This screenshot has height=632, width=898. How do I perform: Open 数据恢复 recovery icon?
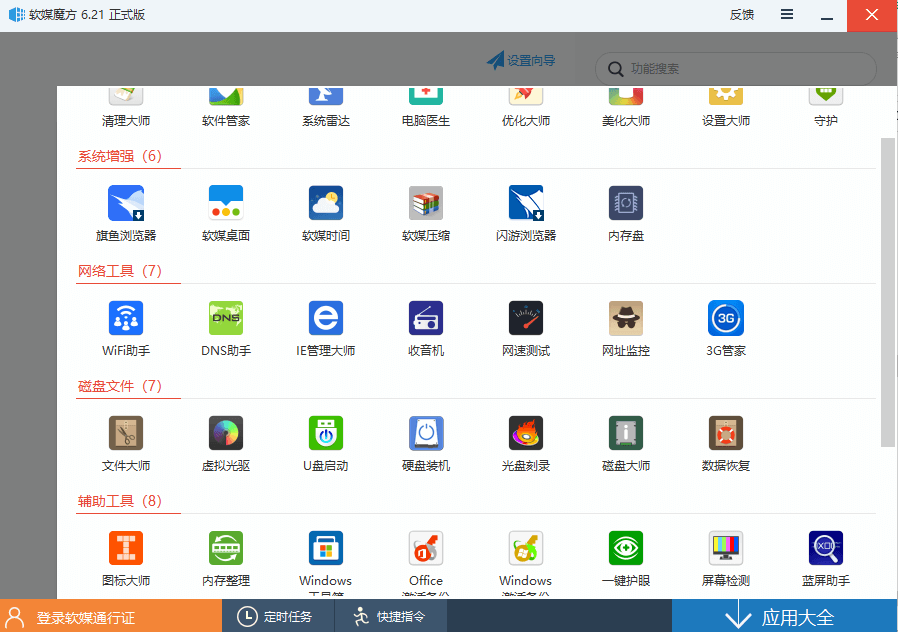point(726,433)
